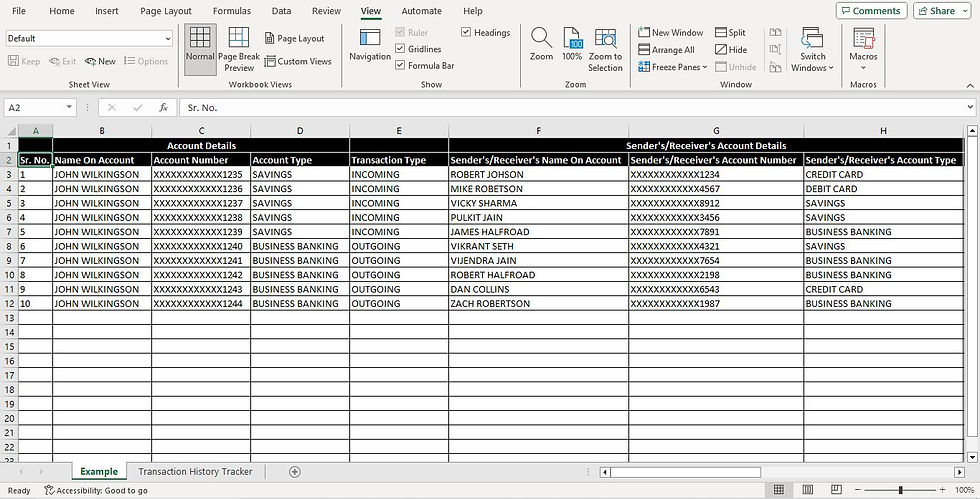Switch to the Insert tab
Screen dimensions: 980x499
point(107,11)
